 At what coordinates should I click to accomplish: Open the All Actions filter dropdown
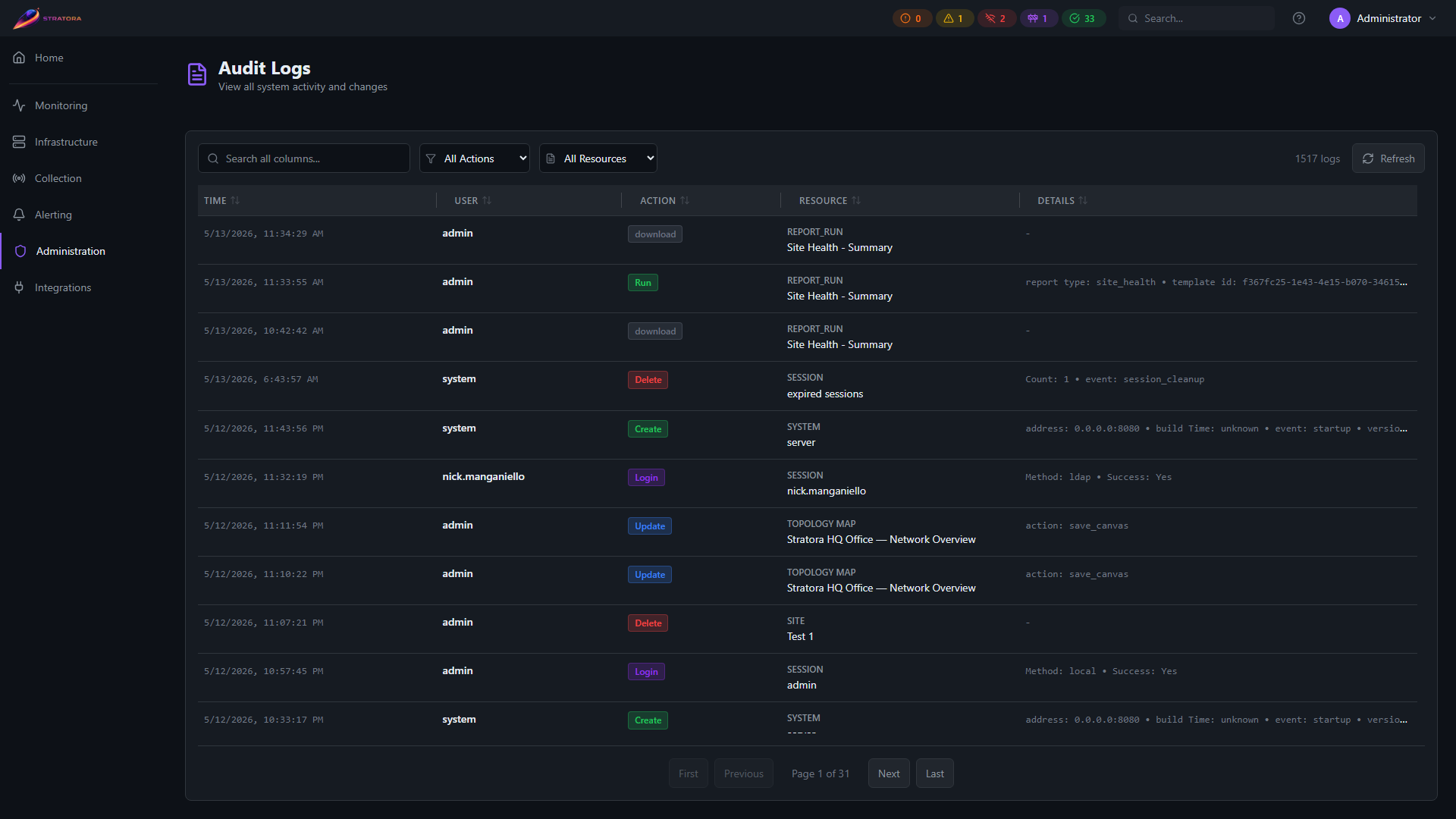pyautogui.click(x=475, y=158)
